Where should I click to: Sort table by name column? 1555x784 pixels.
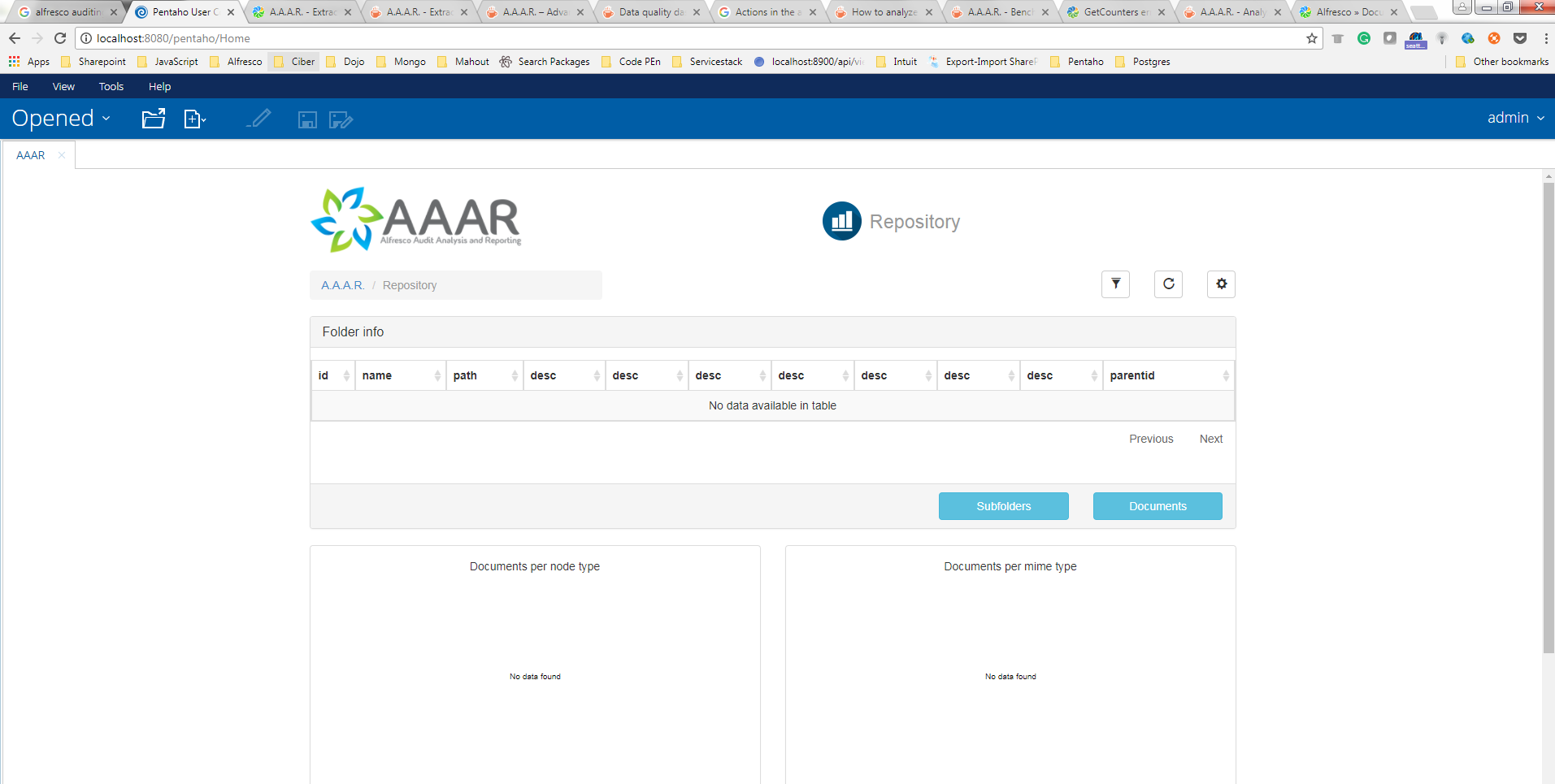pyautogui.click(x=401, y=375)
